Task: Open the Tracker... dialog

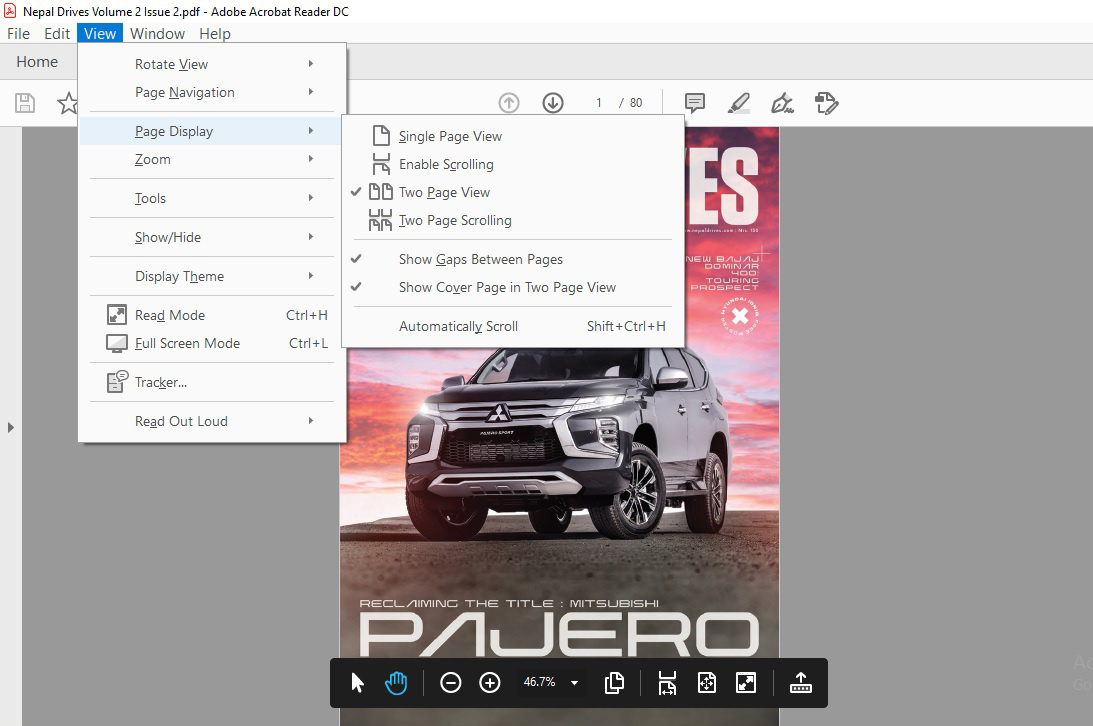Action: click(212, 382)
